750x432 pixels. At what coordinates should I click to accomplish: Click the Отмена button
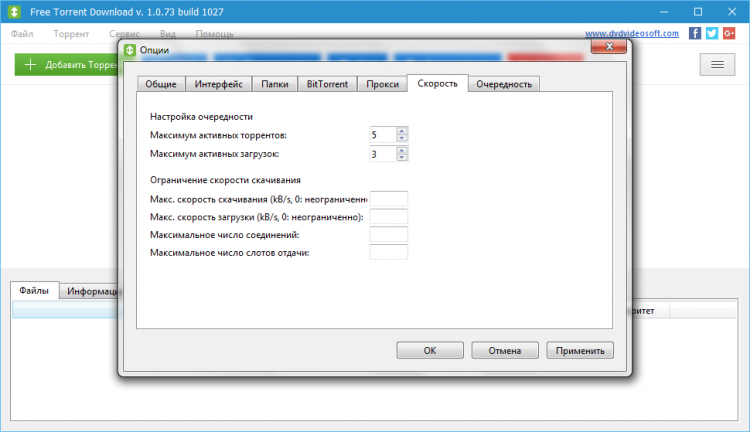tap(505, 350)
